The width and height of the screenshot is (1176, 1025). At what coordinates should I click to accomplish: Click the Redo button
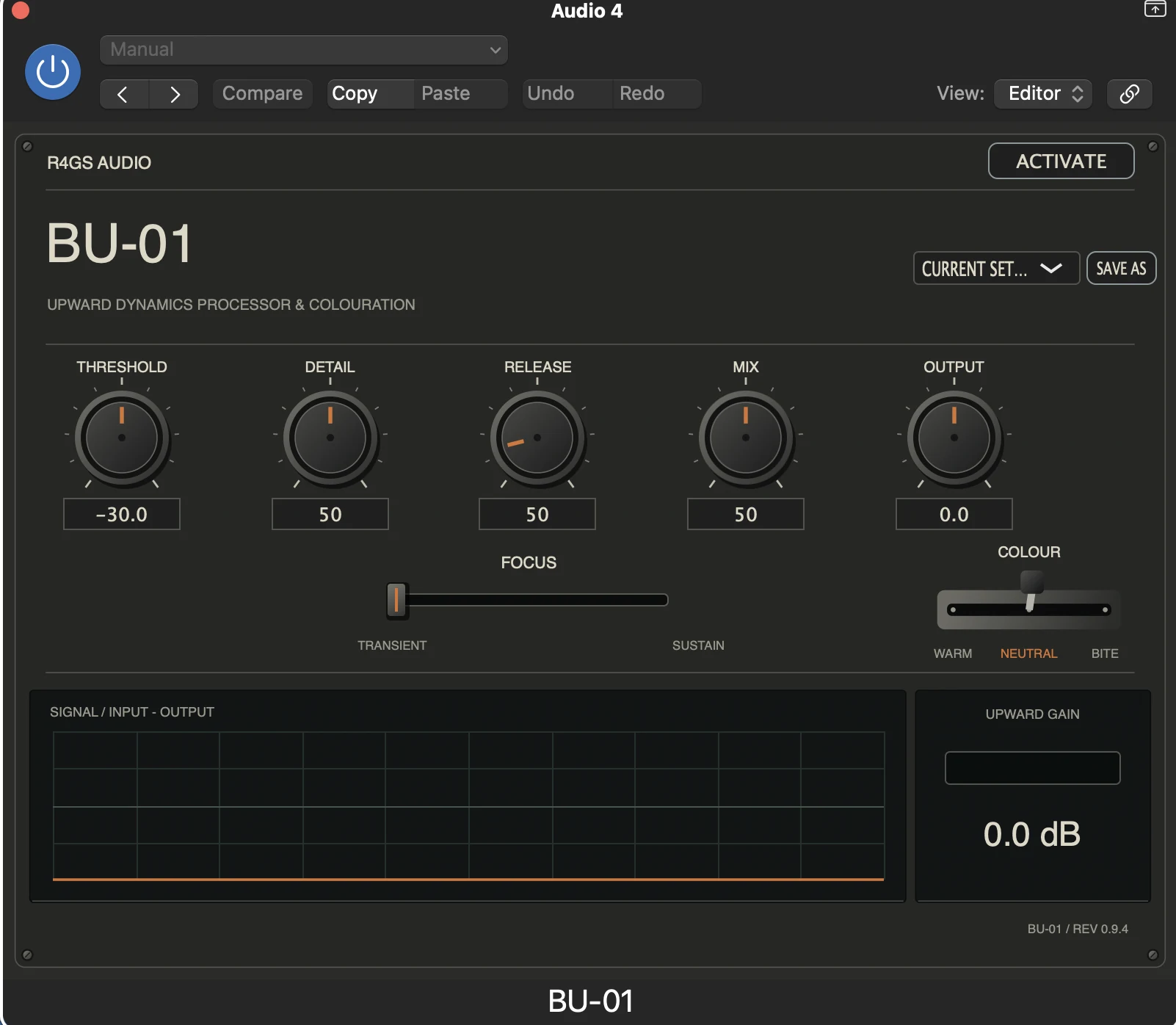656,94
